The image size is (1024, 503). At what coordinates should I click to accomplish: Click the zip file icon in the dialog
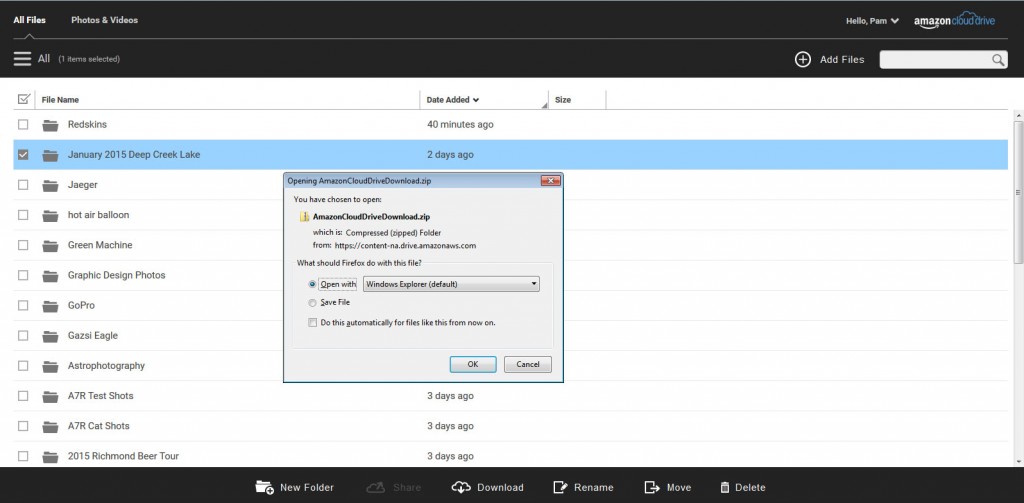tap(304, 217)
